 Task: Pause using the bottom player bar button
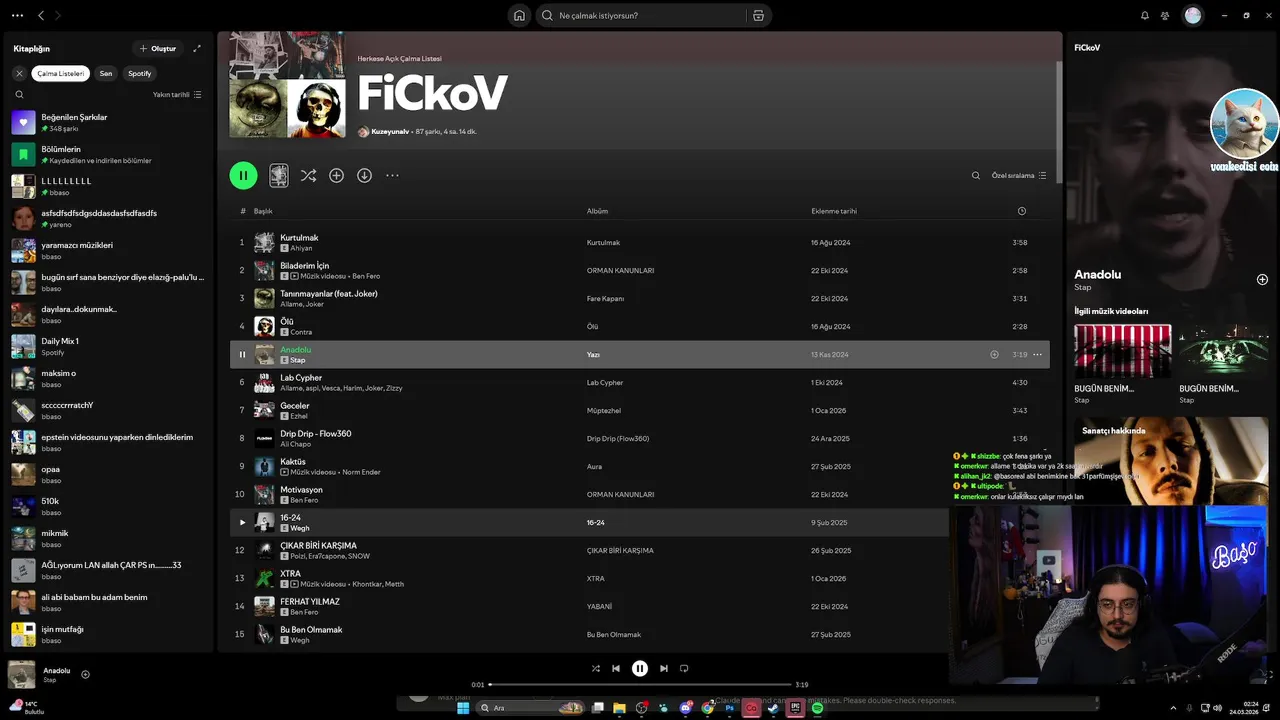tap(640, 669)
